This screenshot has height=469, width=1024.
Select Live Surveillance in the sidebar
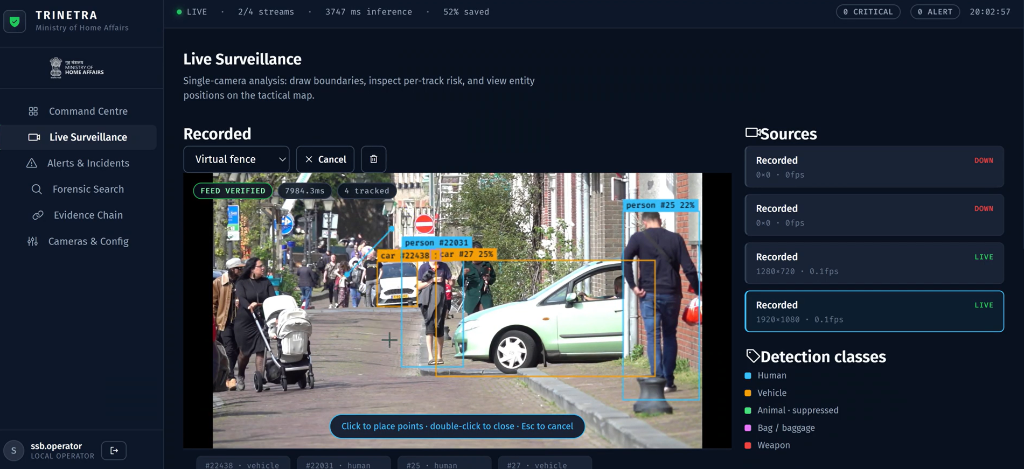78,137
